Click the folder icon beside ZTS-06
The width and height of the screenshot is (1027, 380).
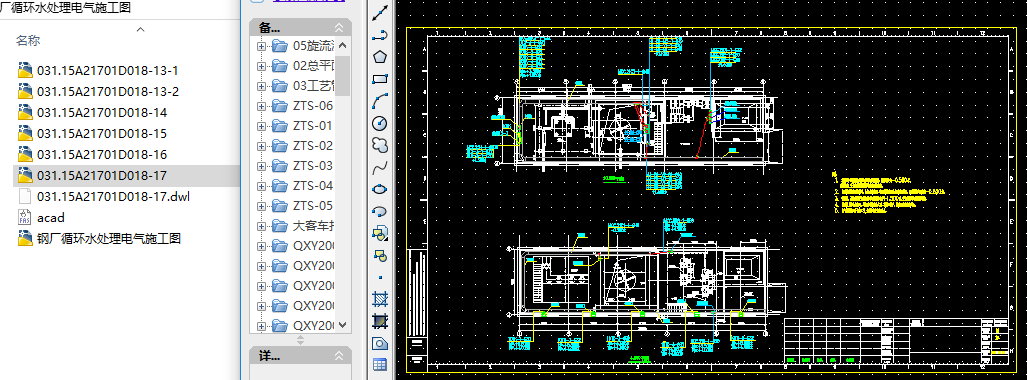[x=280, y=105]
